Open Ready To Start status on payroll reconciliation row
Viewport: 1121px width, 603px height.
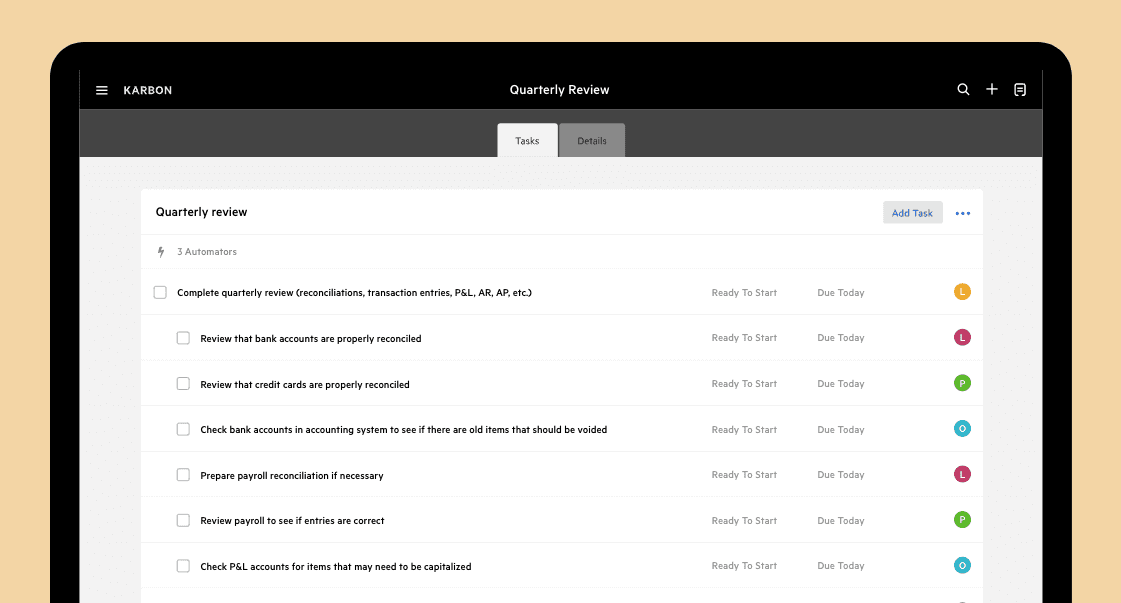click(x=744, y=474)
